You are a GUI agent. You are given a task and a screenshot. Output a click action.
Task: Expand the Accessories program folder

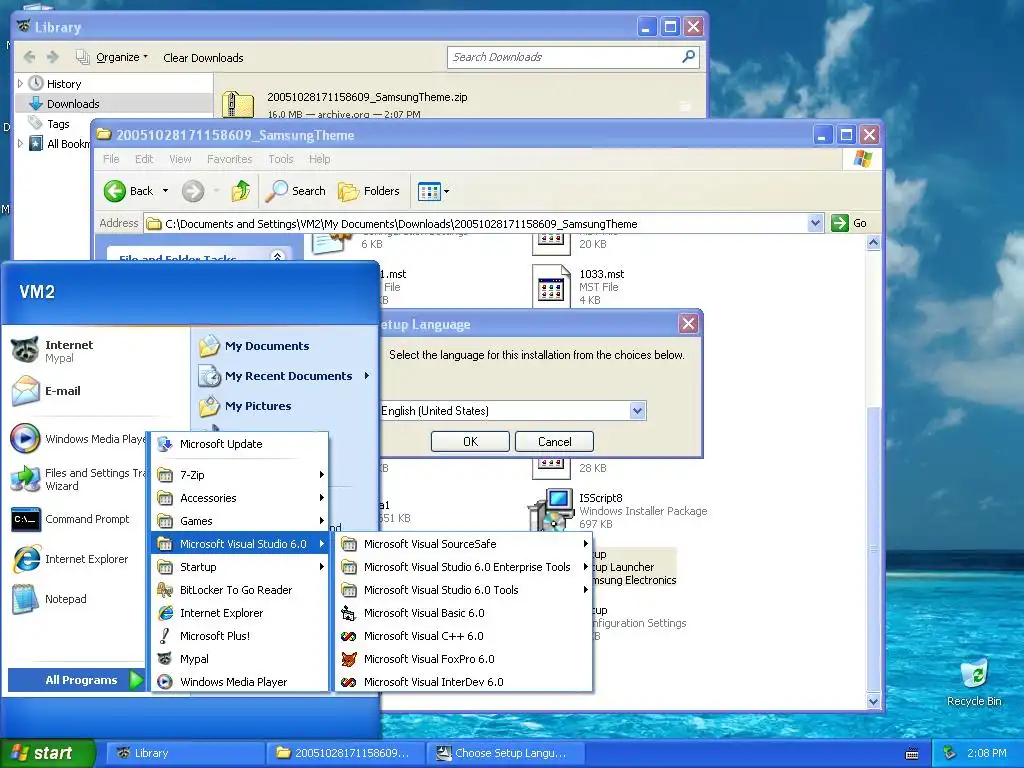[240, 498]
